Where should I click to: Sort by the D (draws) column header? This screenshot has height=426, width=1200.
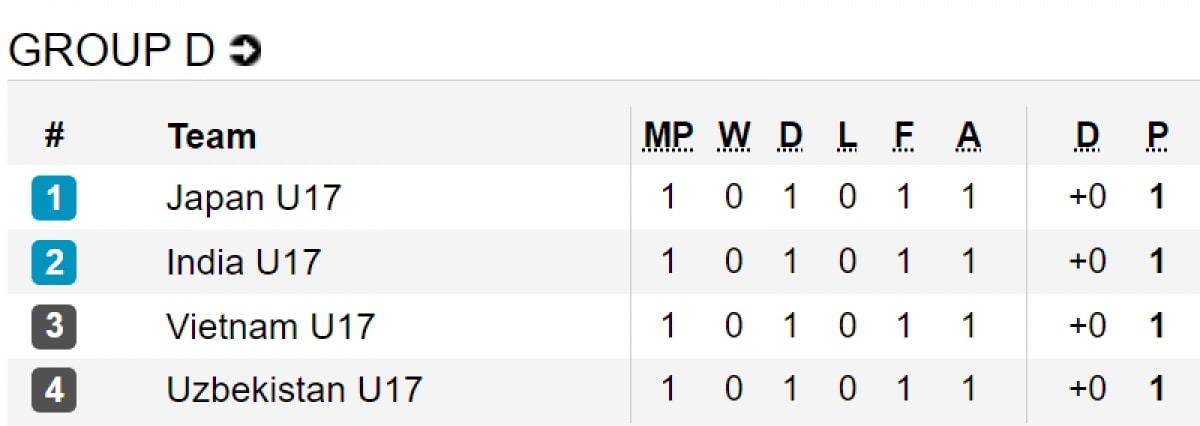[790, 136]
